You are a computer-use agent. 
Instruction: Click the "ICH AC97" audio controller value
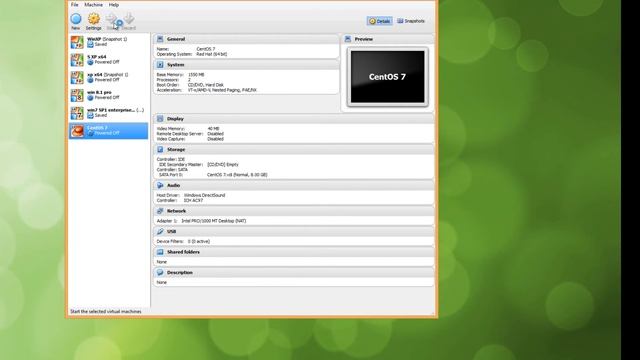193,200
